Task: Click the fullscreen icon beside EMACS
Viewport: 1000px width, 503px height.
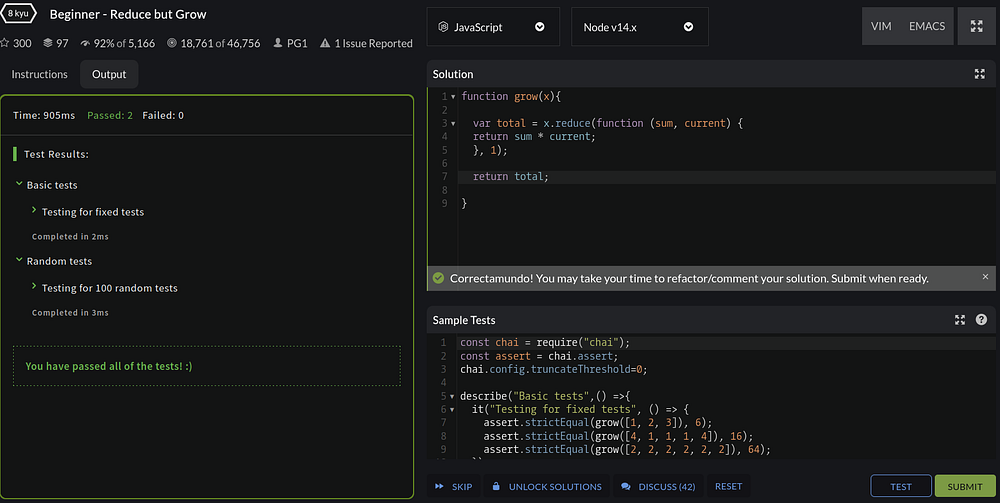Action: click(x=976, y=27)
